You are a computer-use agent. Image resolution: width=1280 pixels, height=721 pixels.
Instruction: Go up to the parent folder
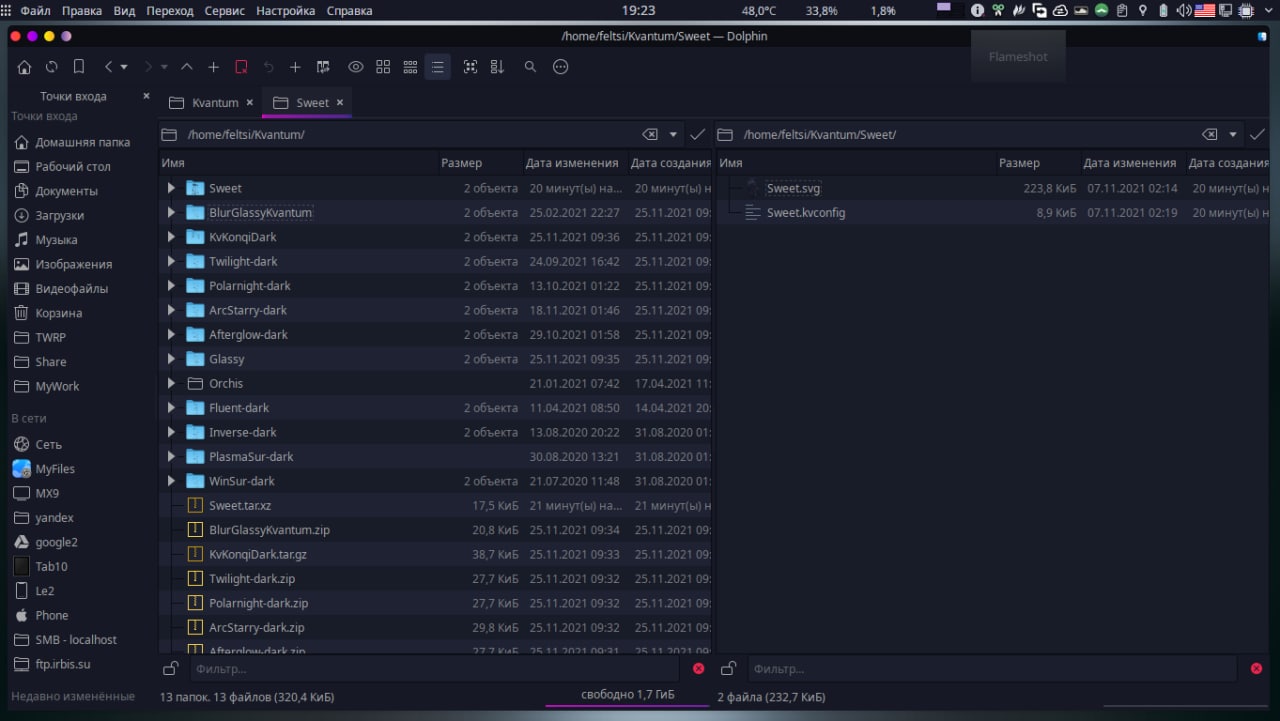pyautogui.click(x=187, y=67)
